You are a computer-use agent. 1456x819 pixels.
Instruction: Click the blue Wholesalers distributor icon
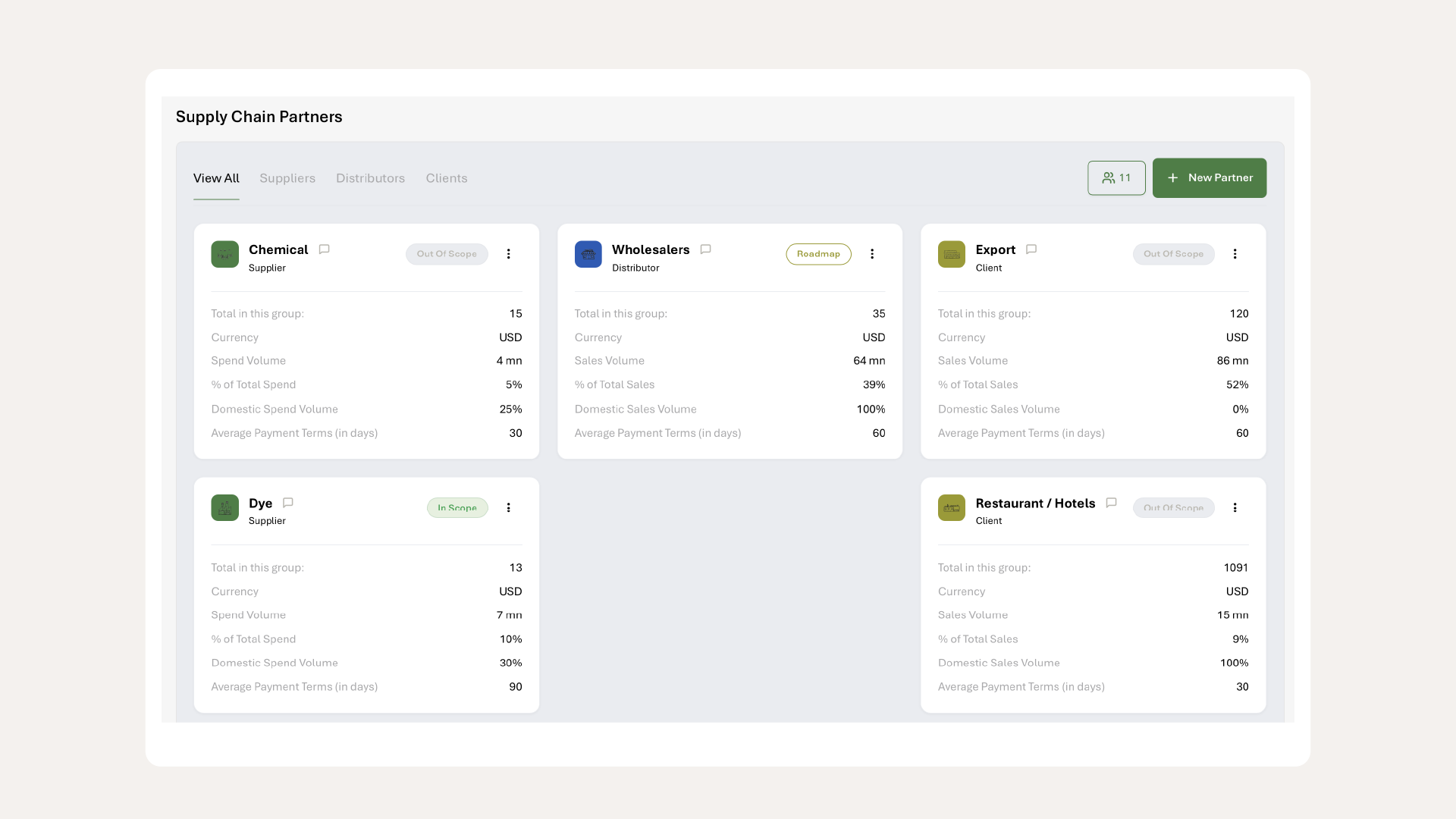point(588,254)
